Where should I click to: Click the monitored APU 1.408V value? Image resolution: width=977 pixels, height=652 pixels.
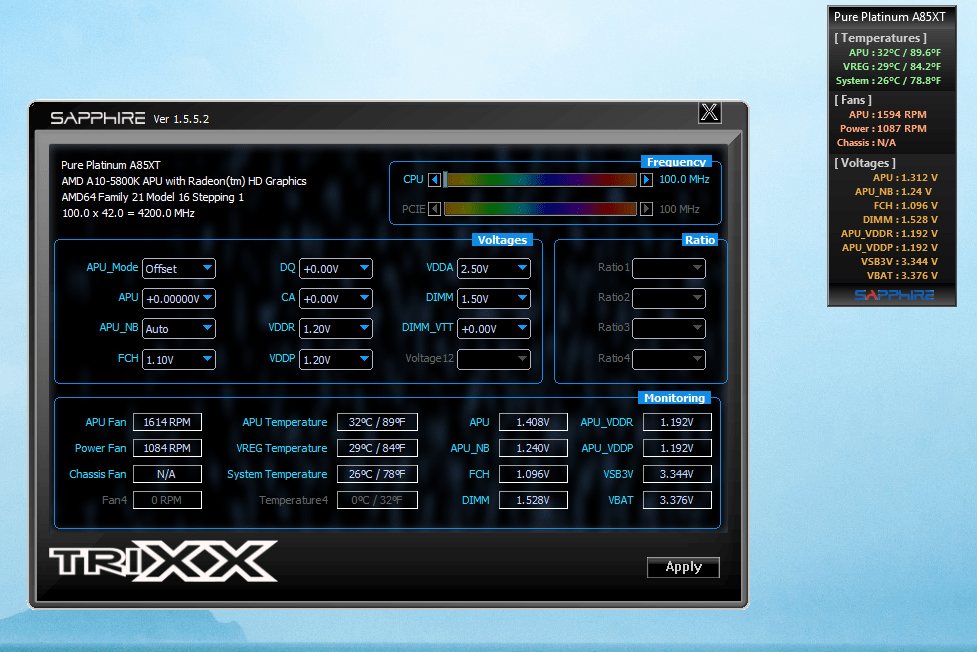click(533, 422)
